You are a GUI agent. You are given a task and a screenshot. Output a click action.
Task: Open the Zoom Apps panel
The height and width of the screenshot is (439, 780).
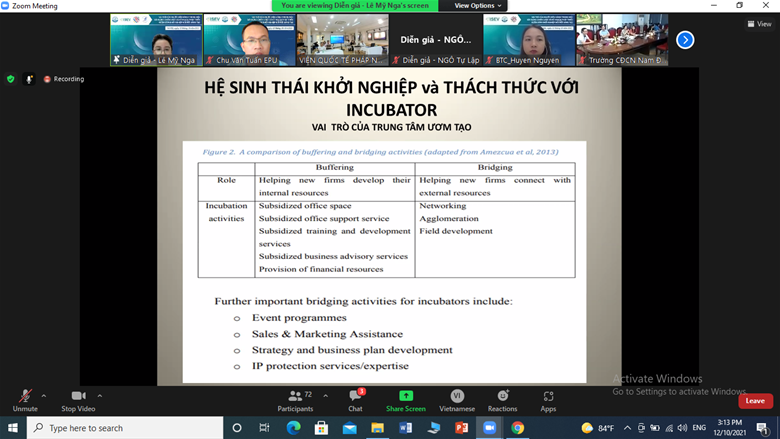point(548,399)
